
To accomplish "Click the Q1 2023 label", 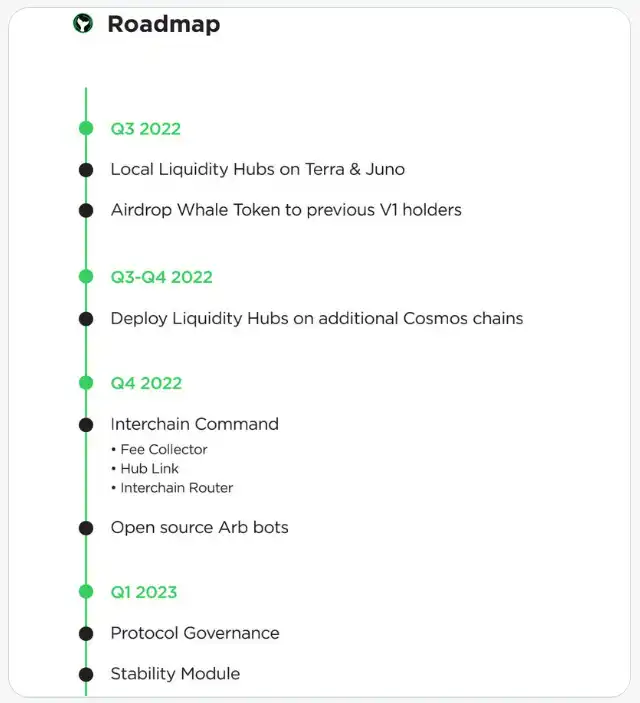I will (x=143, y=592).
